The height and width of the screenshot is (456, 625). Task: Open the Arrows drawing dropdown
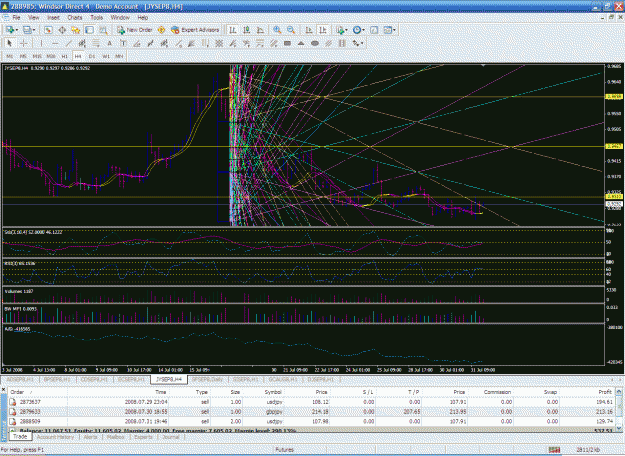click(357, 43)
